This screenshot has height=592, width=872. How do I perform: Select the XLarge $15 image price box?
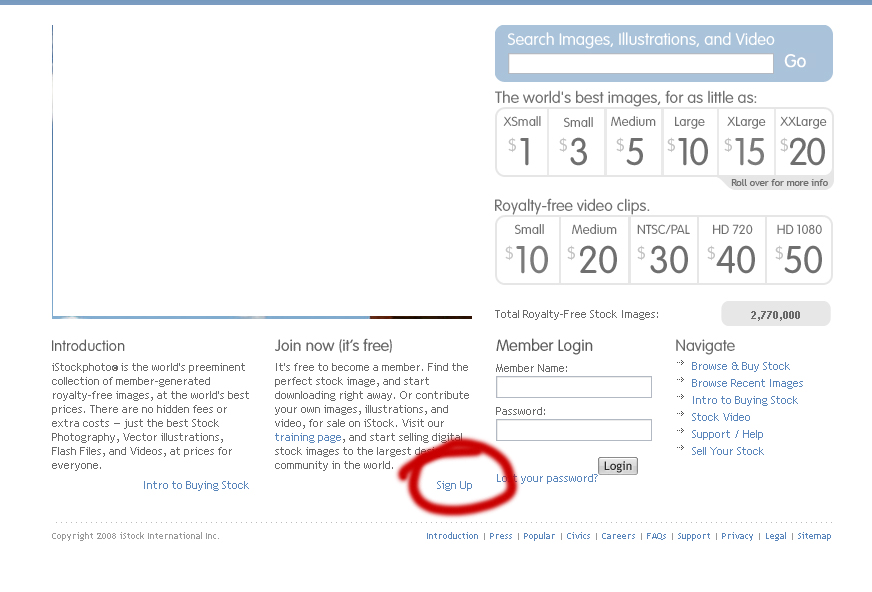pos(746,142)
